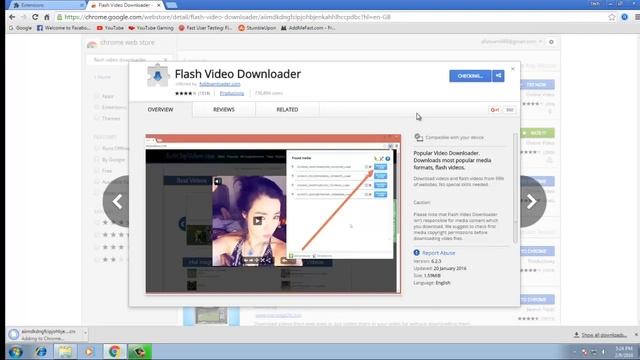This screenshot has height=360, width=640.
Task: Open the REVIEWS tab
Action: coord(224,109)
